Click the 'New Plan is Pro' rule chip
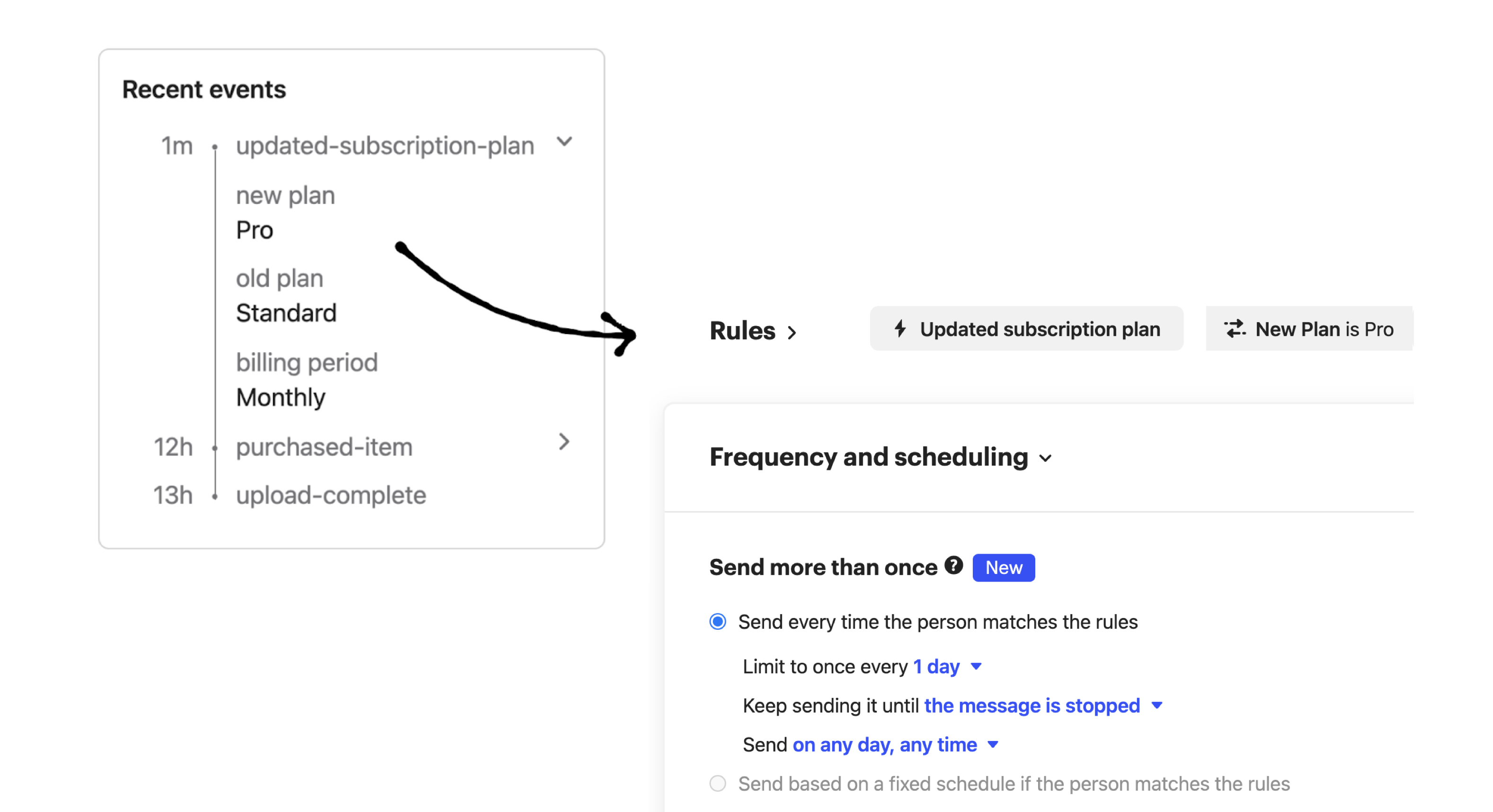 pos(1310,328)
